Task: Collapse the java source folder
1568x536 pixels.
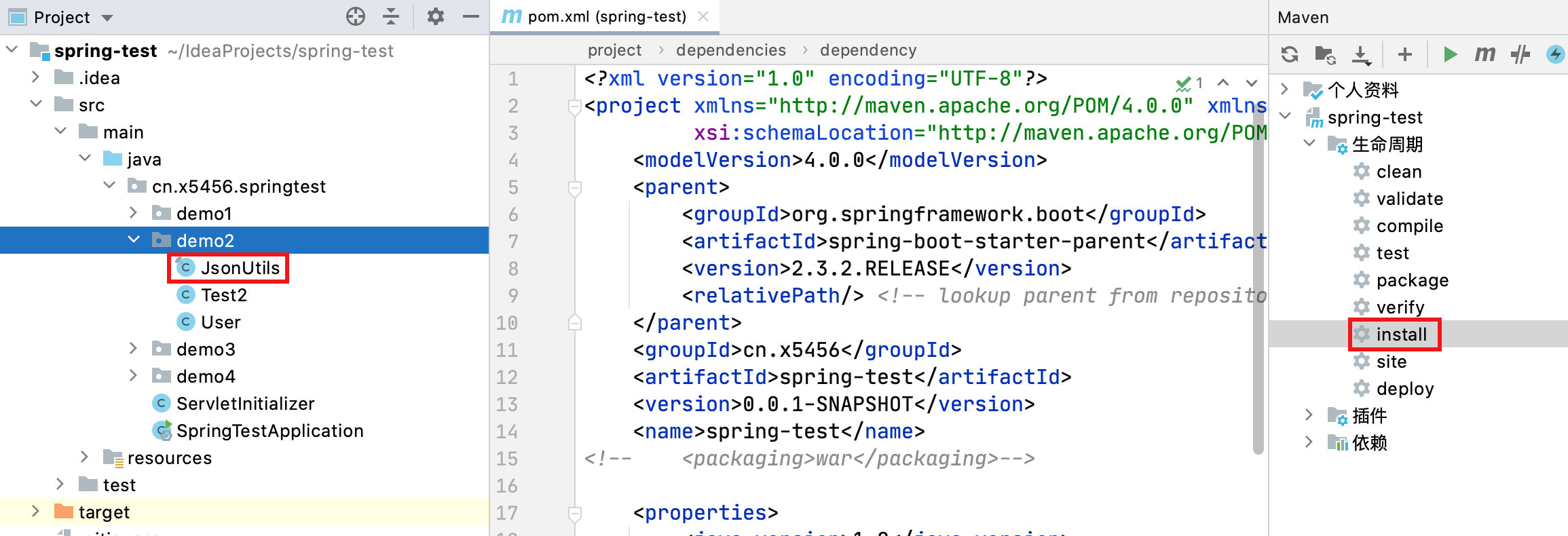Action: [x=85, y=158]
